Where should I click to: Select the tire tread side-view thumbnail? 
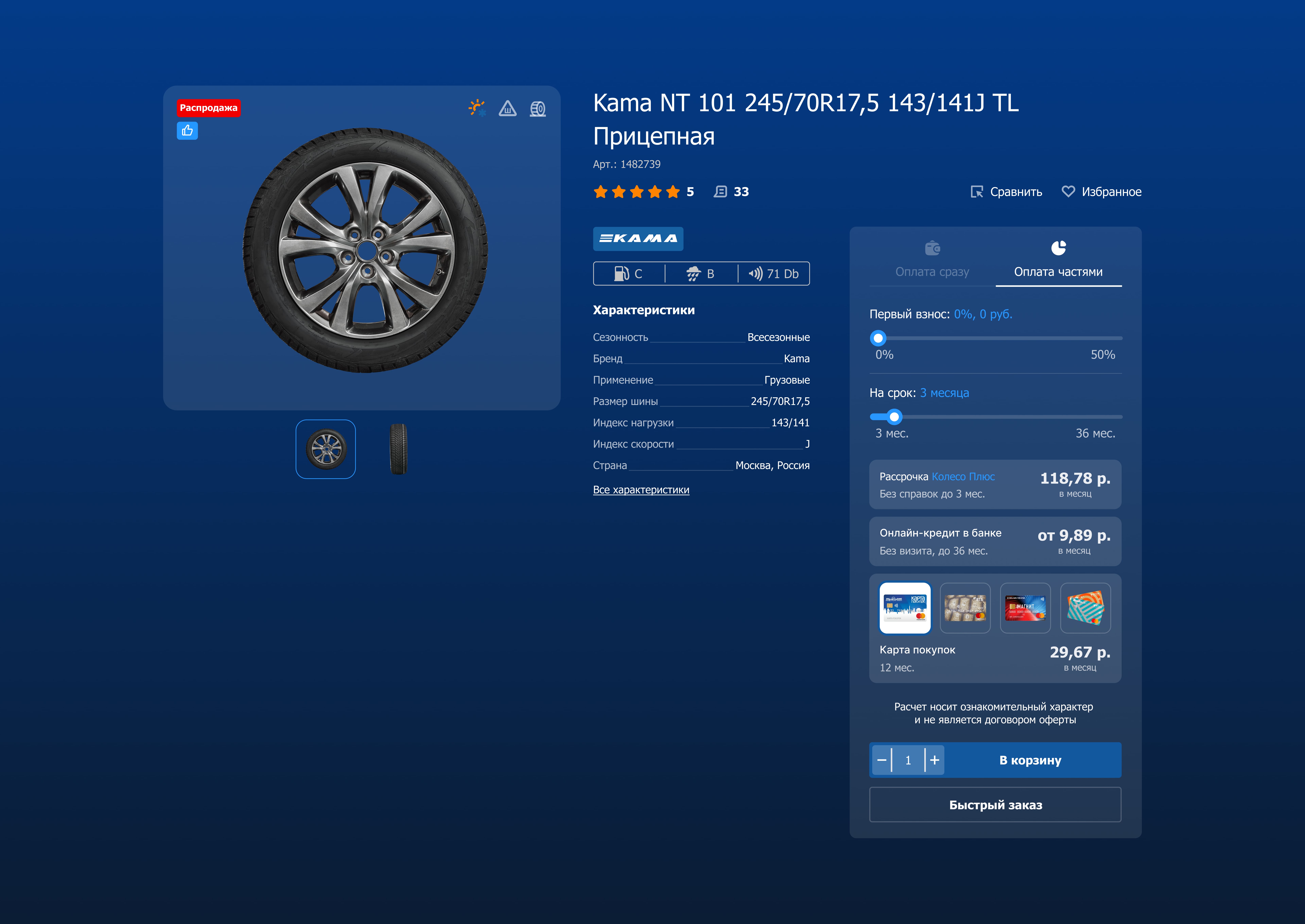click(398, 449)
